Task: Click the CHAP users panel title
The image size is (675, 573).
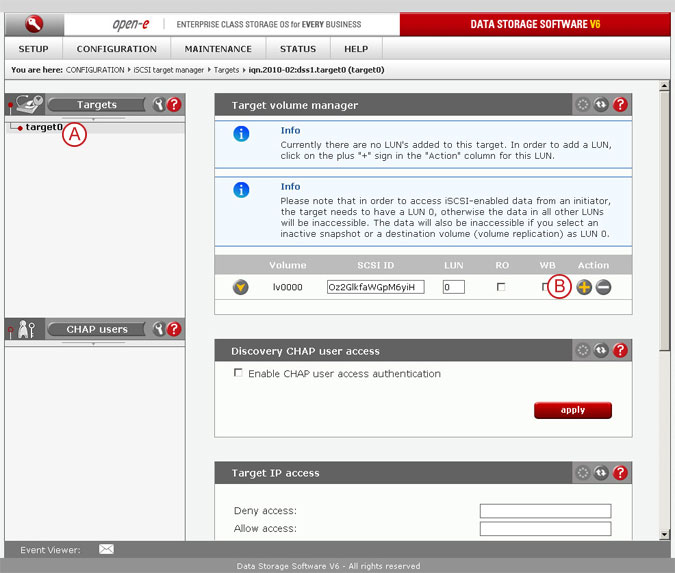Action: 97,329
